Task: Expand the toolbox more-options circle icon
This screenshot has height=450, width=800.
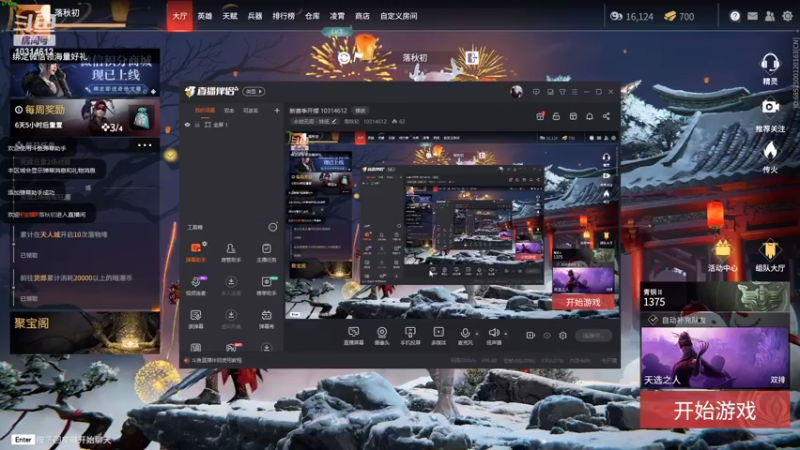Action: [273, 227]
